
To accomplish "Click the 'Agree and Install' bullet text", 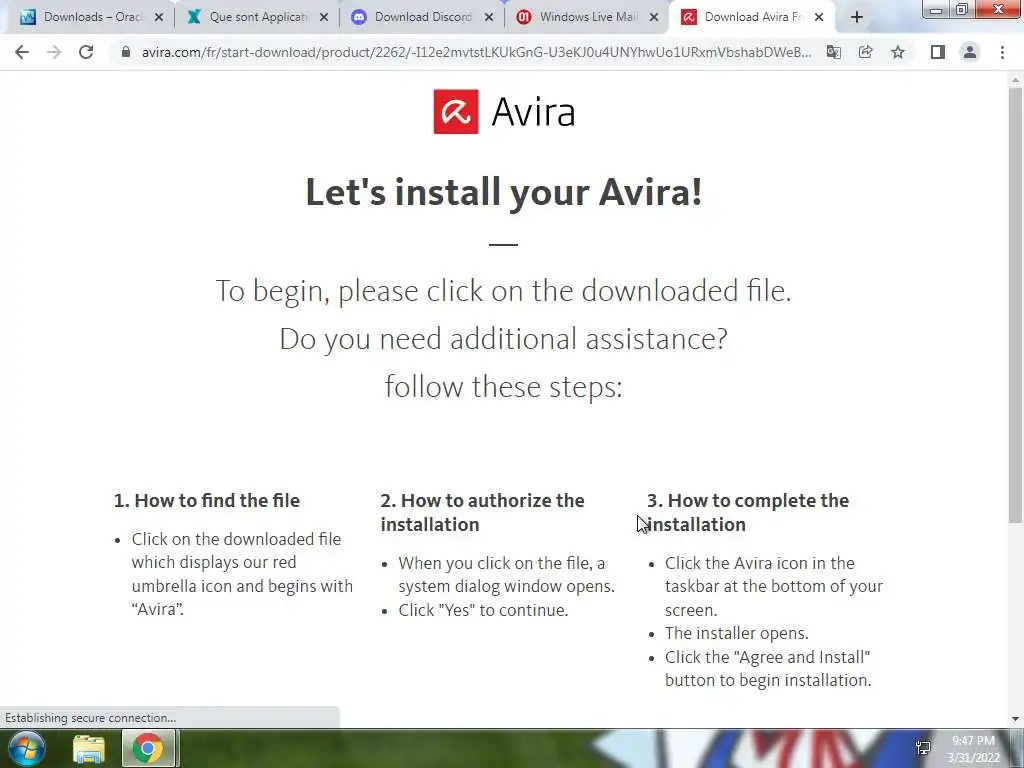I will coord(768,669).
